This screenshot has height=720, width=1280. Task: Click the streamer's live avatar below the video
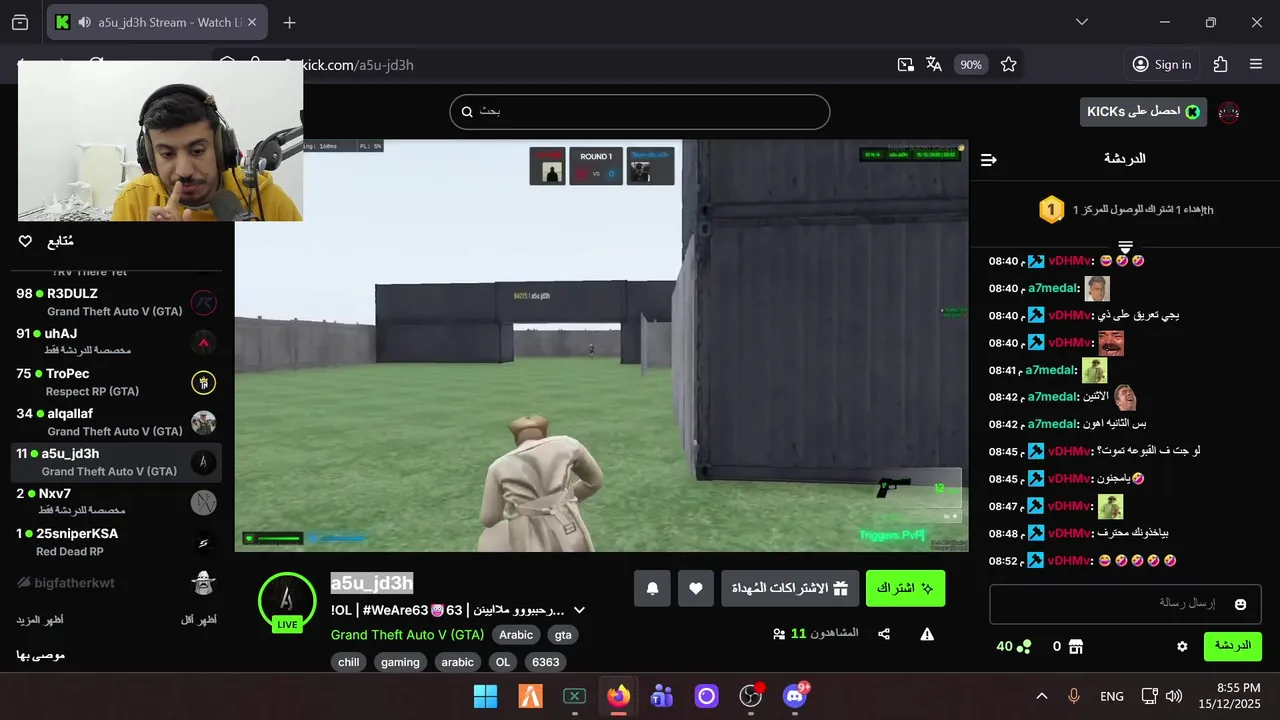(x=287, y=601)
